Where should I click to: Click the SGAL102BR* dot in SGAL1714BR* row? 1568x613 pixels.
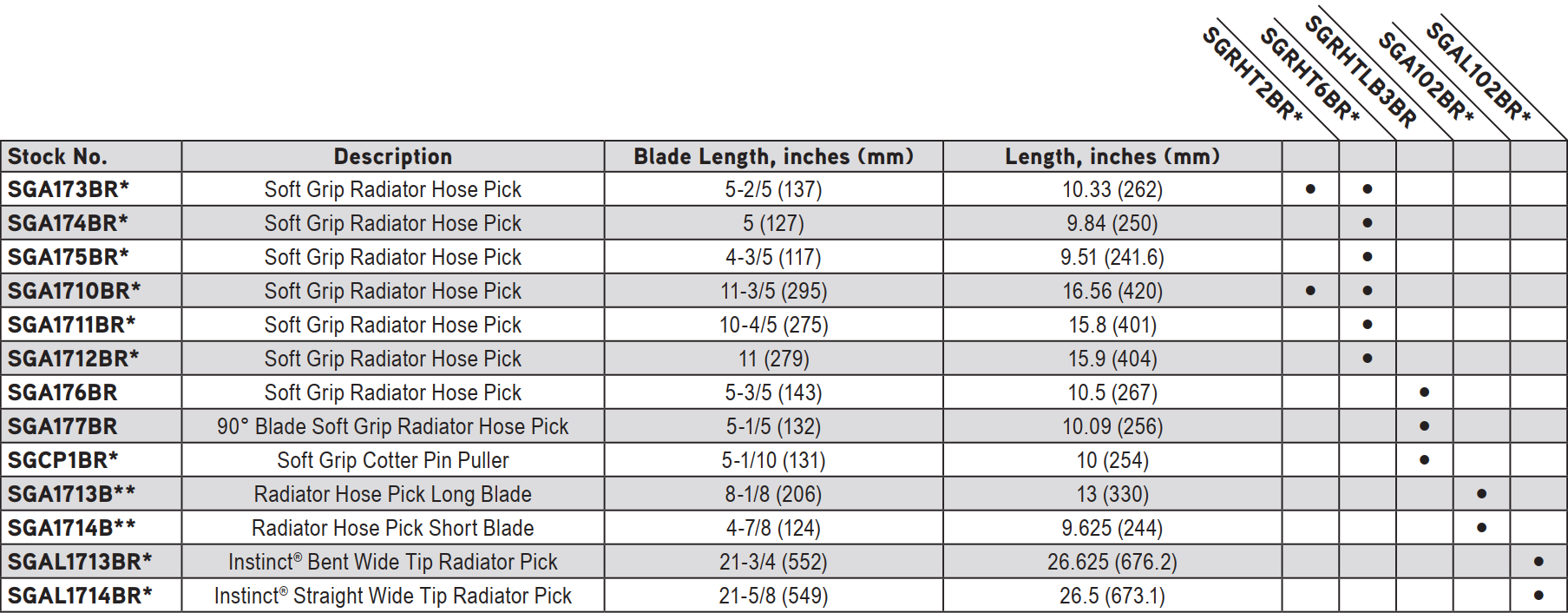(1538, 596)
